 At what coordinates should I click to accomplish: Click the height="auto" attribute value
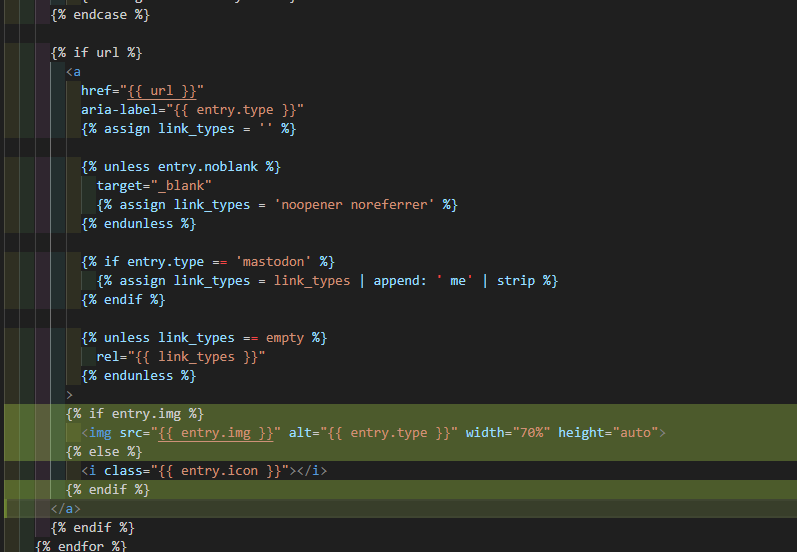pyautogui.click(x=635, y=433)
